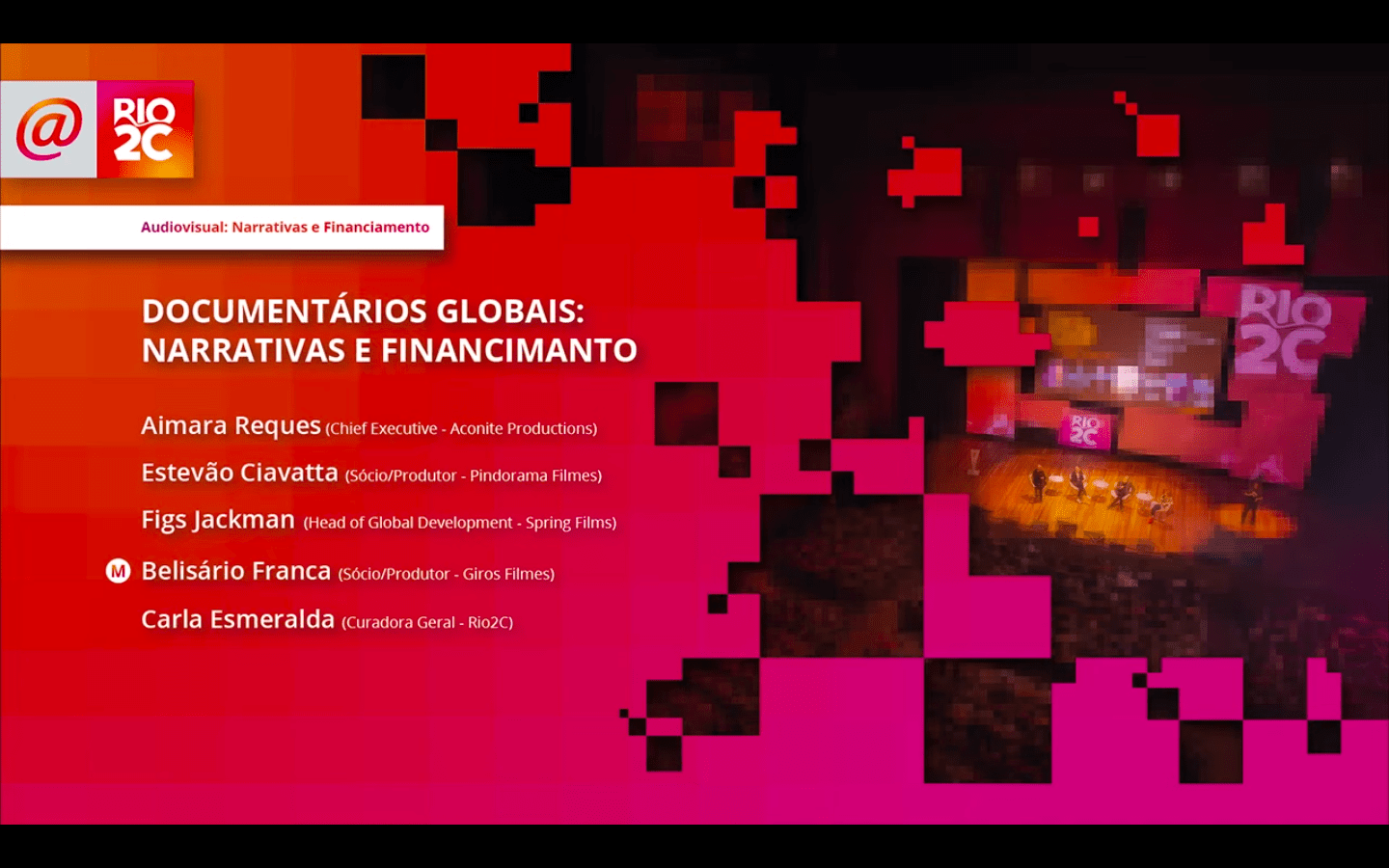Screen dimensions: 1389x868
Task: Click the @ symbol logo
Action: pyautogui.click(x=48, y=129)
